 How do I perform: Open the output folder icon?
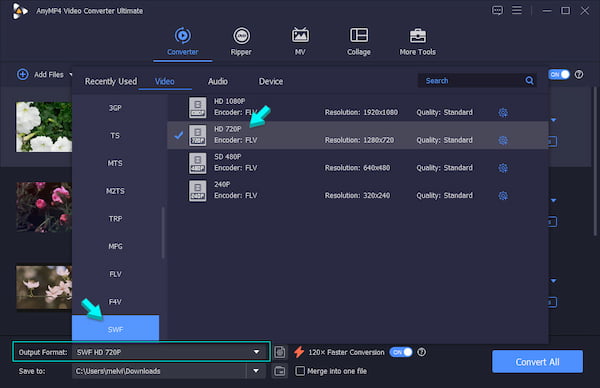(x=280, y=371)
